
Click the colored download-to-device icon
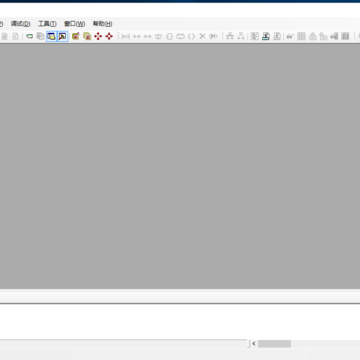tap(266, 36)
